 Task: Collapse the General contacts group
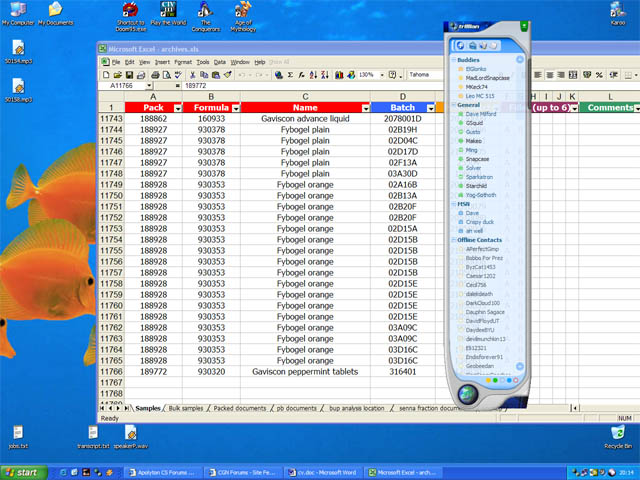(x=452, y=104)
